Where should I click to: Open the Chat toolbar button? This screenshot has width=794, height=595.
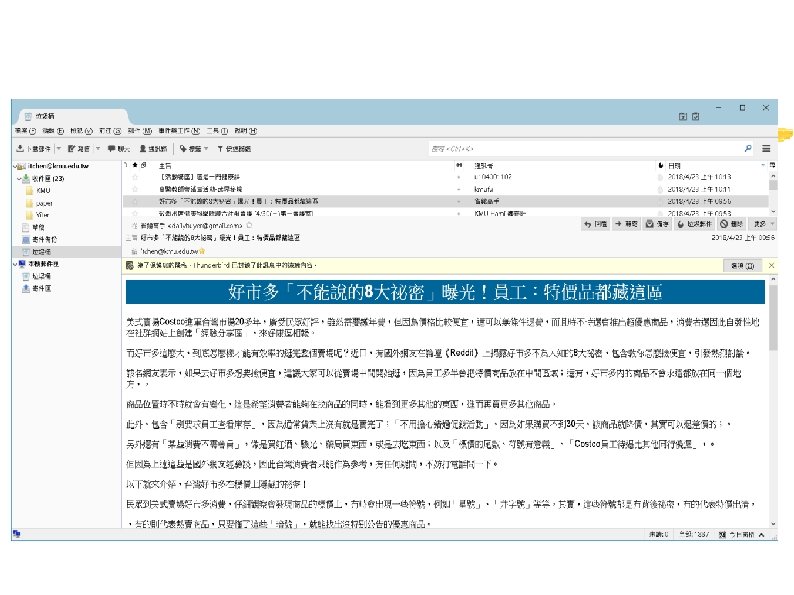point(119,148)
